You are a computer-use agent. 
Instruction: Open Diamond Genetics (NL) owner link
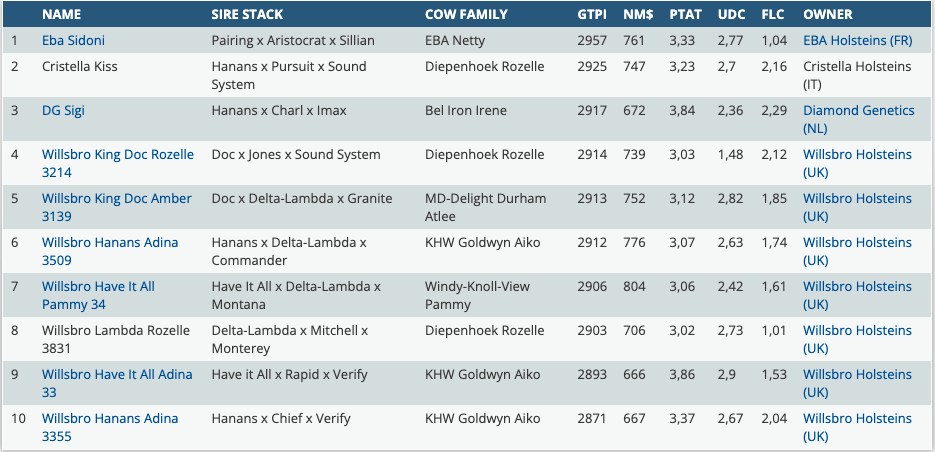point(858,111)
